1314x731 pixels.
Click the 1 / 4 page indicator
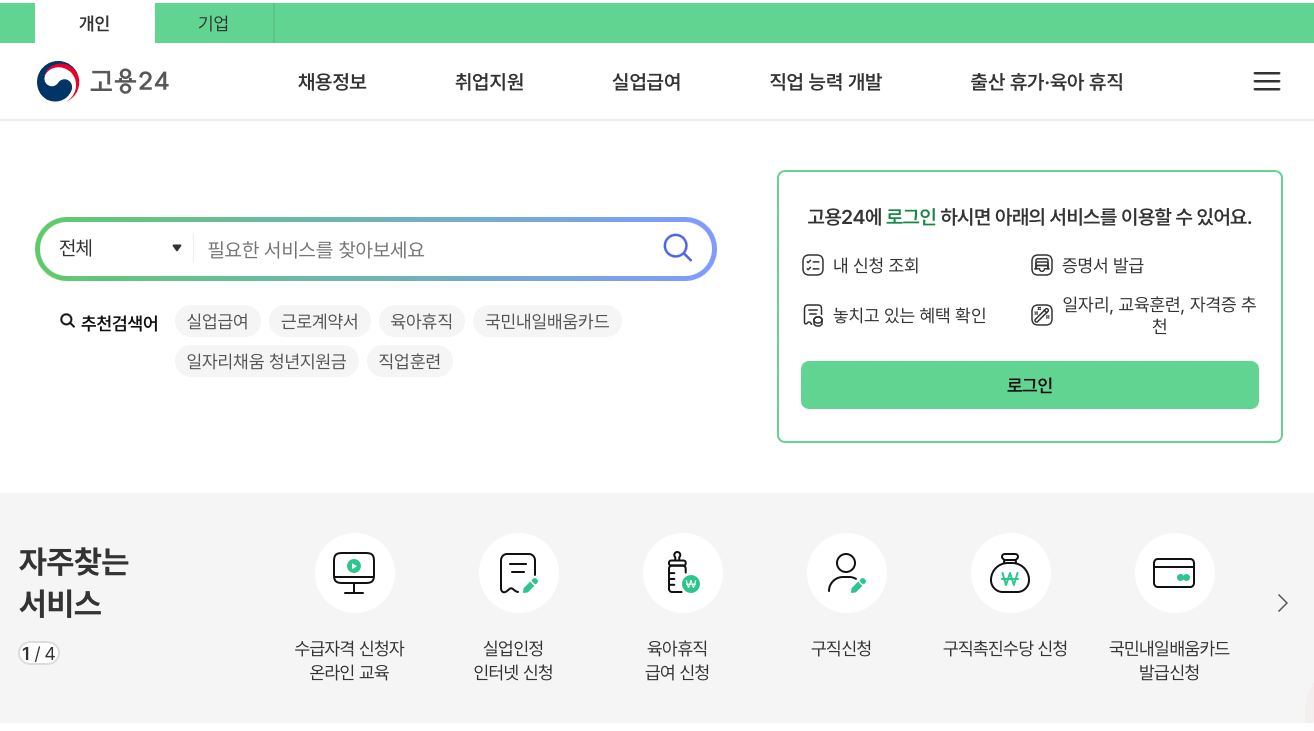(38, 654)
